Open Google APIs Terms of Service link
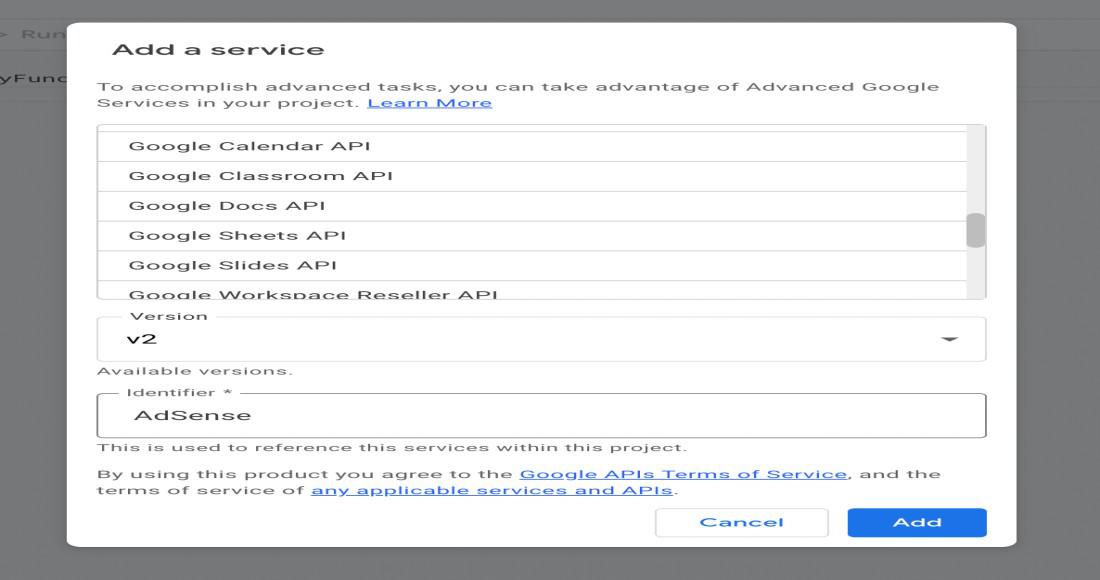Image resolution: width=1100 pixels, height=580 pixels. click(x=683, y=474)
